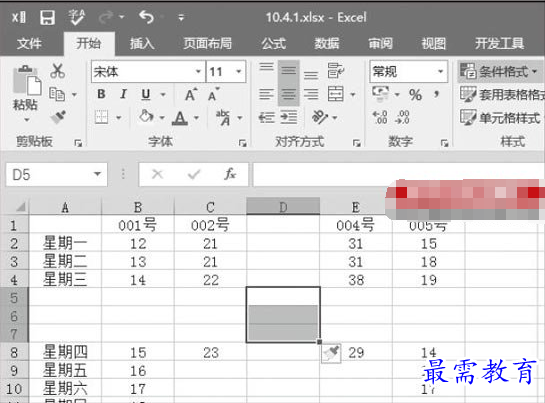Increase indent
This screenshot has height=403, width=545.
(x=288, y=117)
